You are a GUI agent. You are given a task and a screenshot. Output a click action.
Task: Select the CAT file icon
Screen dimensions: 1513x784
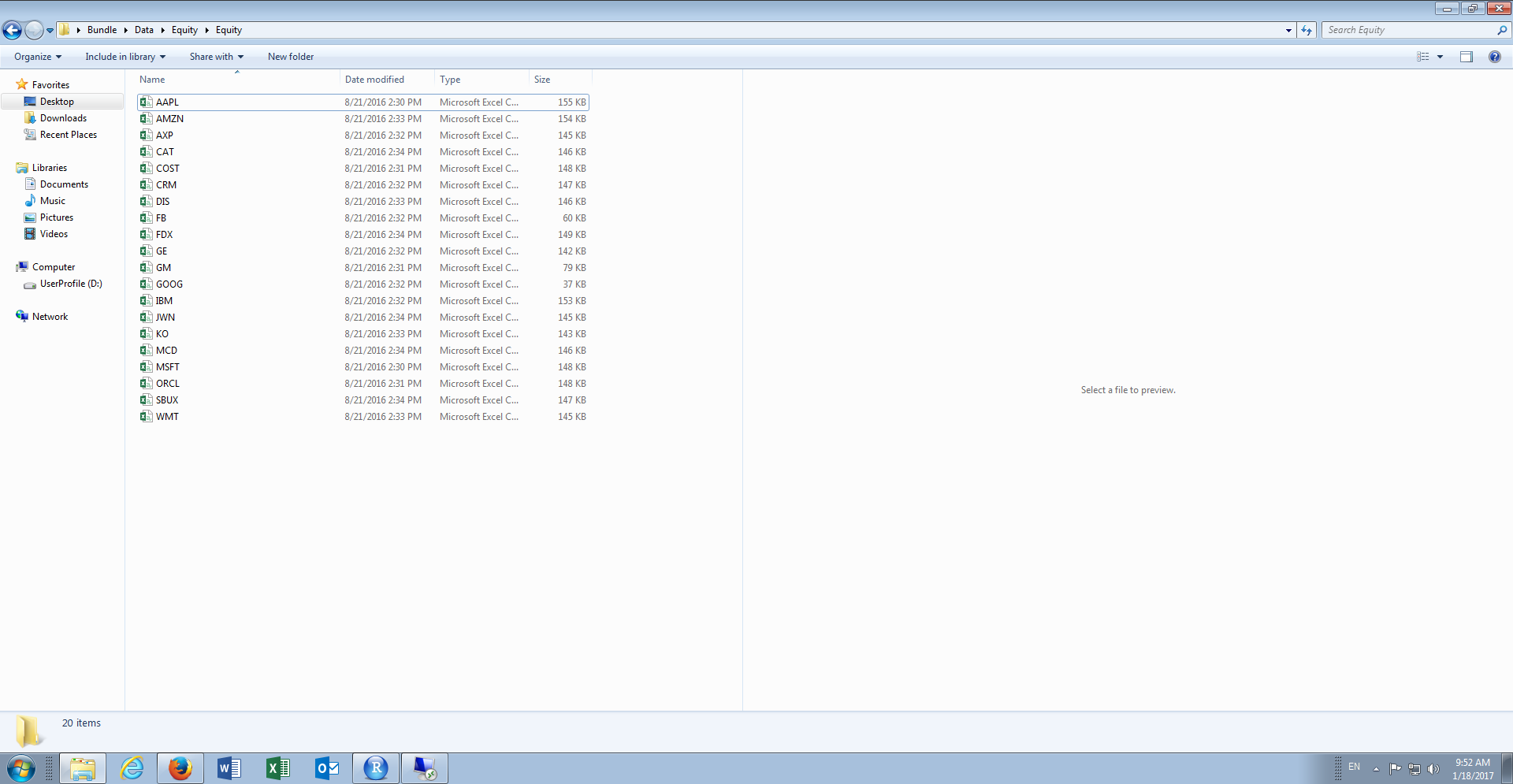[146, 151]
